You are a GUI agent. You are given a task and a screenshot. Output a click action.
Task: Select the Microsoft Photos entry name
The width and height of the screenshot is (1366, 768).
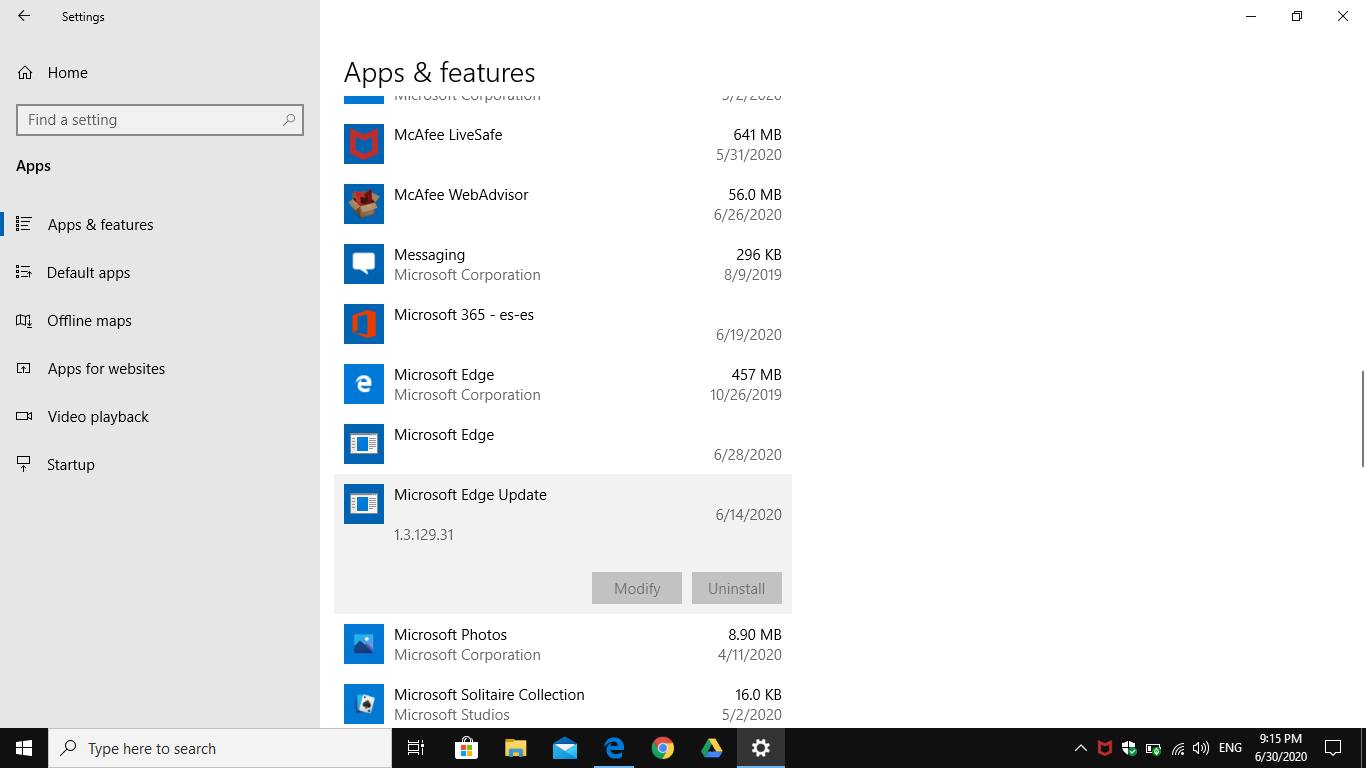point(450,634)
